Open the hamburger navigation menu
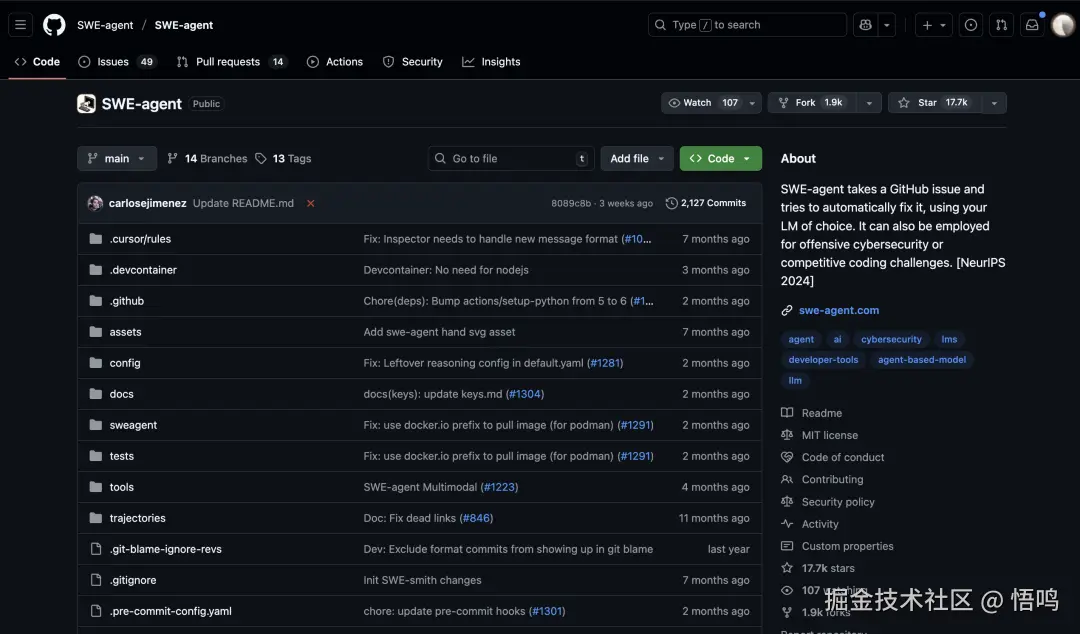Image resolution: width=1080 pixels, height=634 pixels. 20,25
